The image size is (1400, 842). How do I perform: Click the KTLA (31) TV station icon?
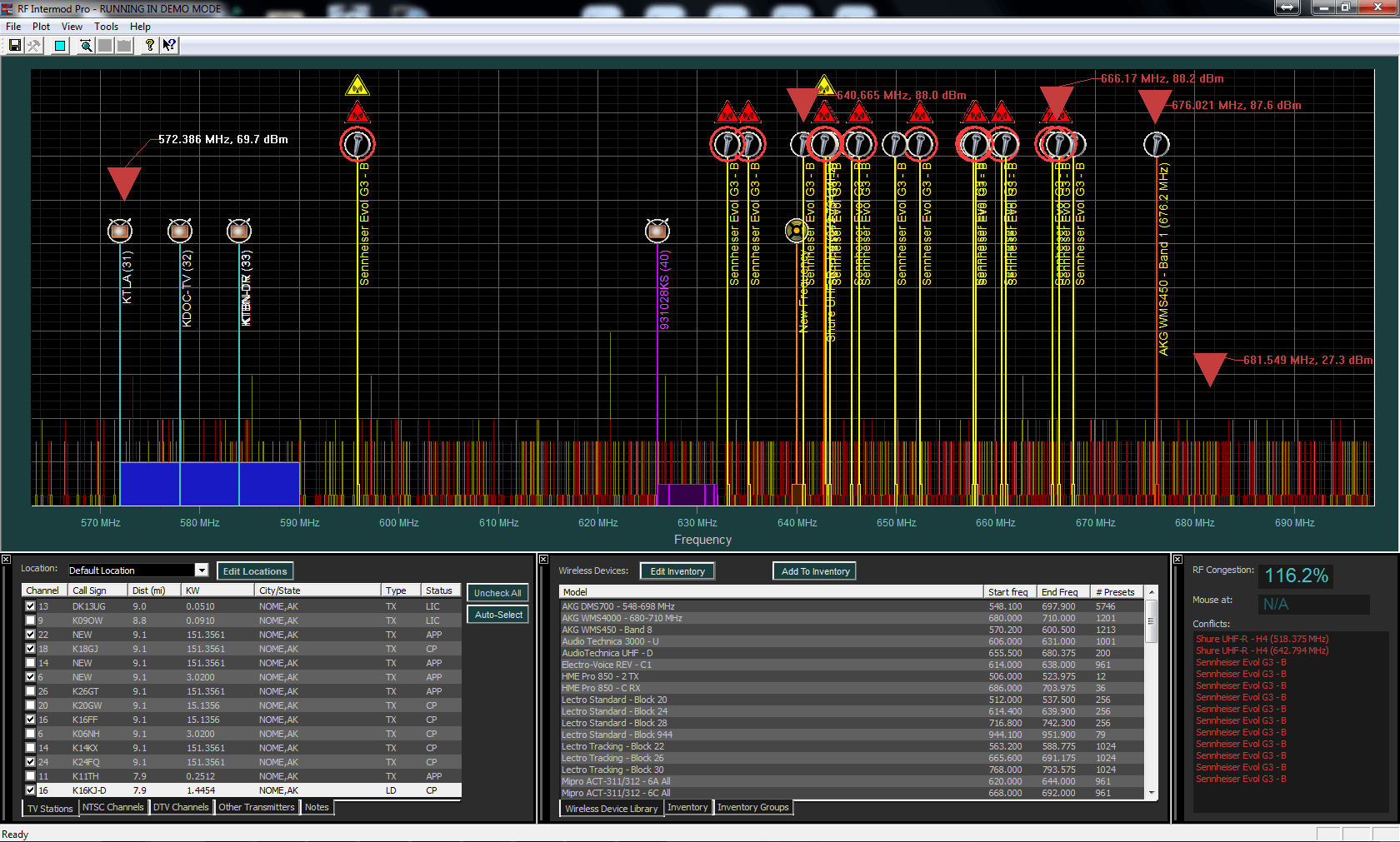[x=120, y=231]
